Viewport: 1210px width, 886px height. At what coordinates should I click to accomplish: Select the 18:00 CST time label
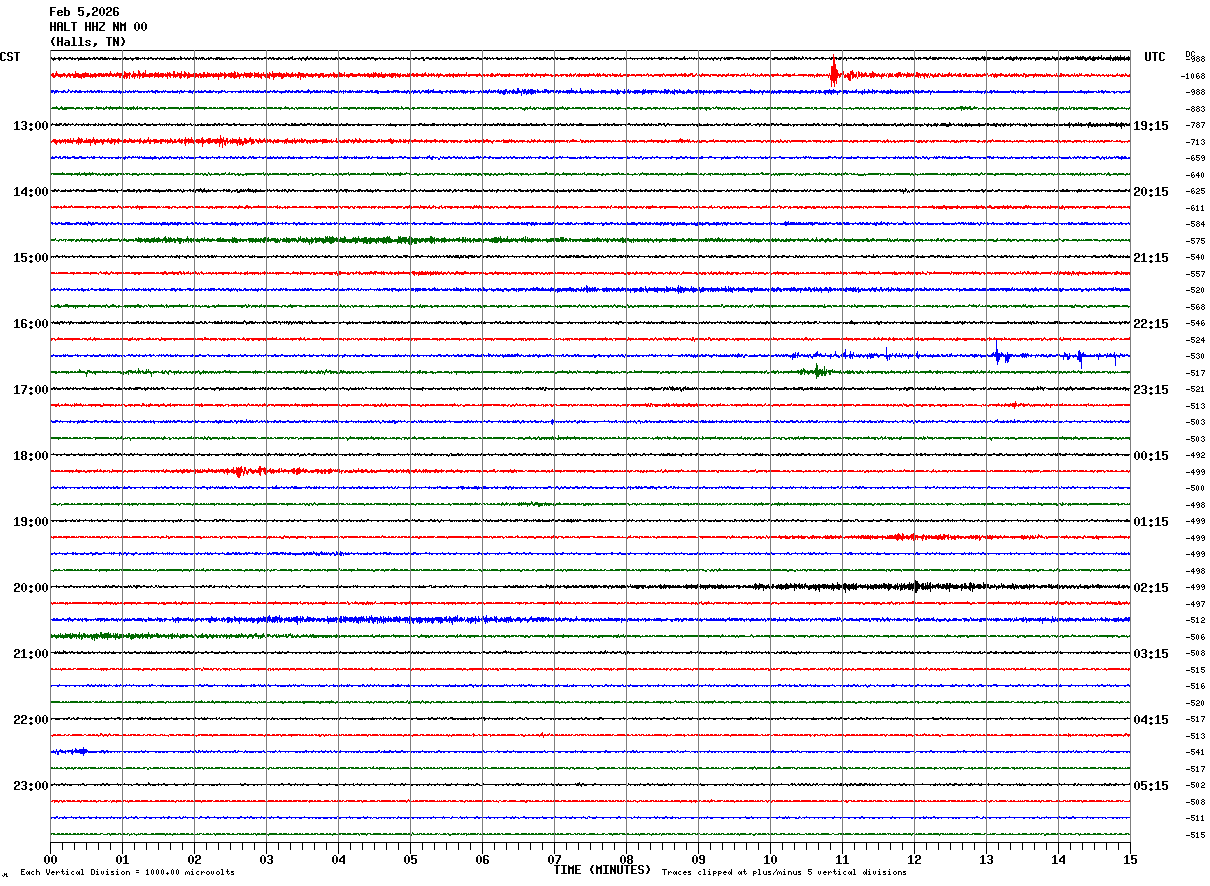tap(30, 456)
